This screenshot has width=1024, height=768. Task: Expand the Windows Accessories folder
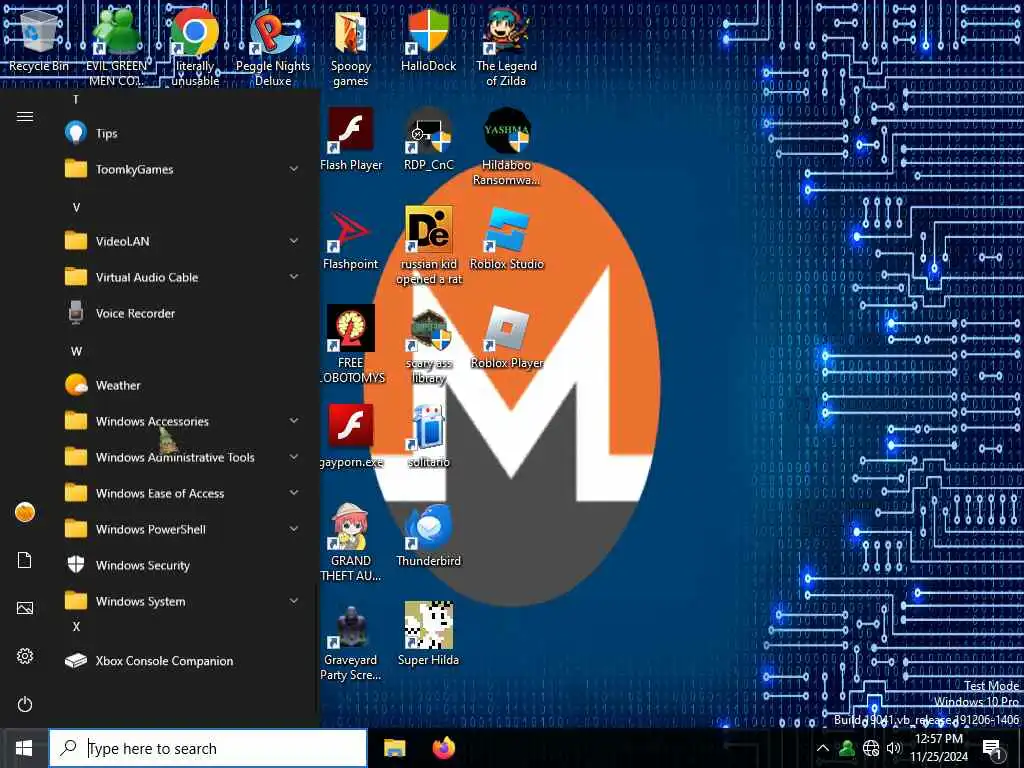[x=183, y=421]
